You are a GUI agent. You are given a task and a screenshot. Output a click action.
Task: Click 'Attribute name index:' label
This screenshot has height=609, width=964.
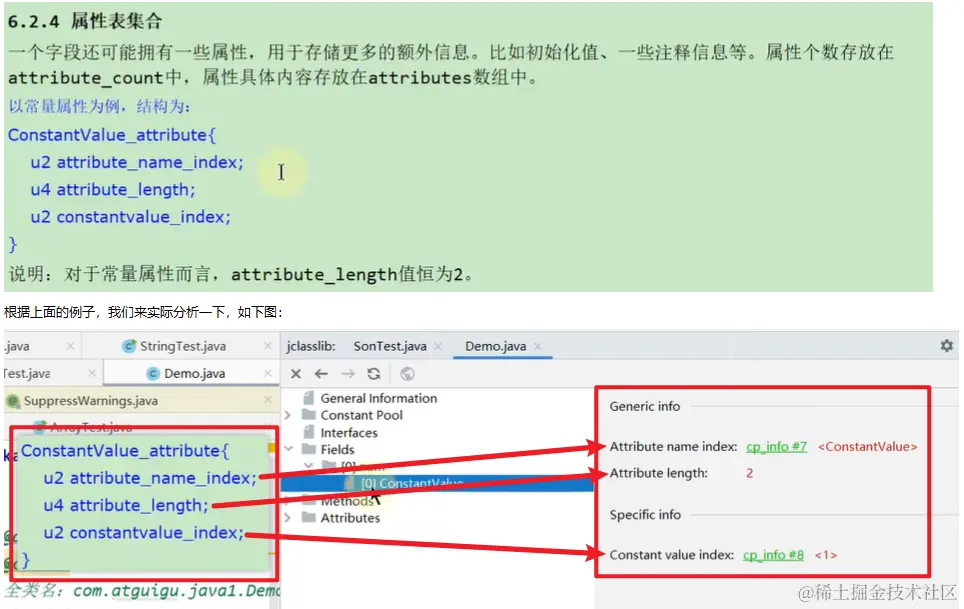(x=673, y=447)
